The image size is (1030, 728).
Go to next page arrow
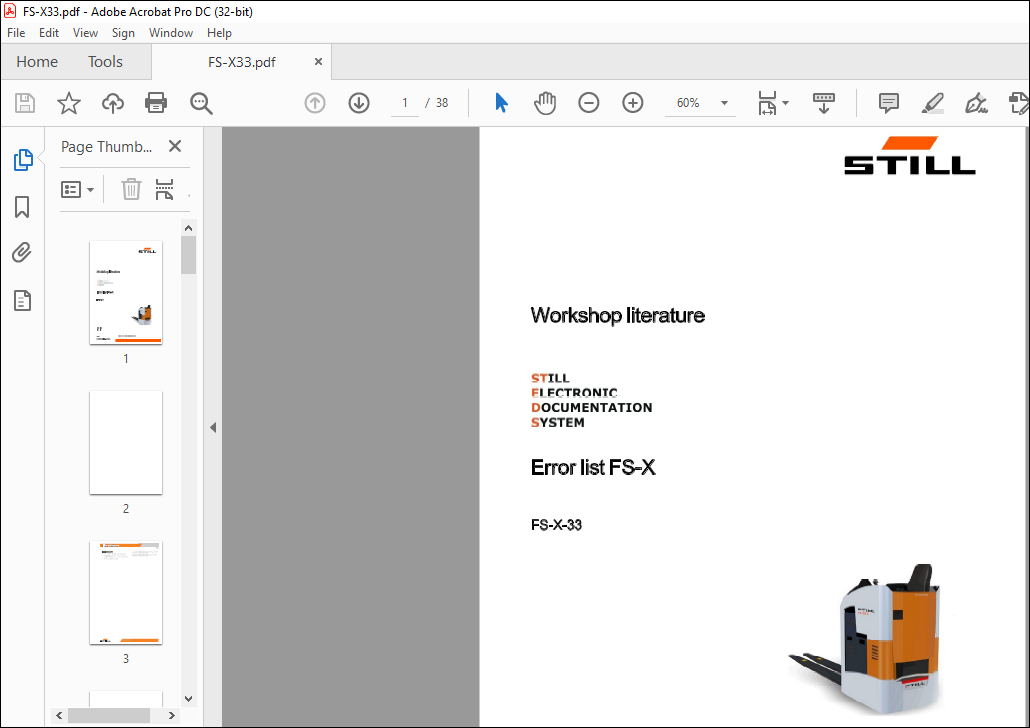click(359, 103)
